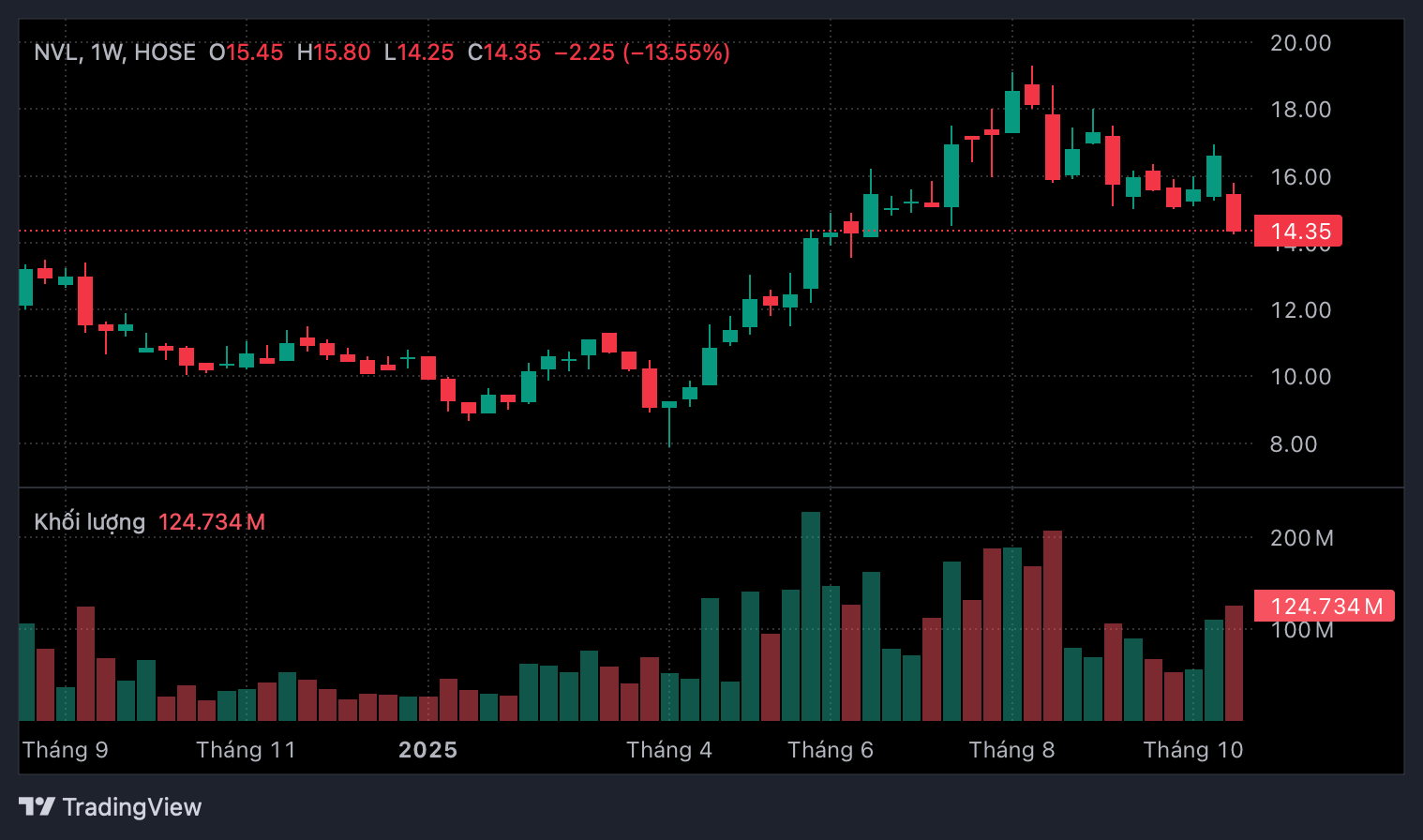This screenshot has height=840, width=1423.
Task: Click the 200 M volume axis label
Action: [1301, 538]
